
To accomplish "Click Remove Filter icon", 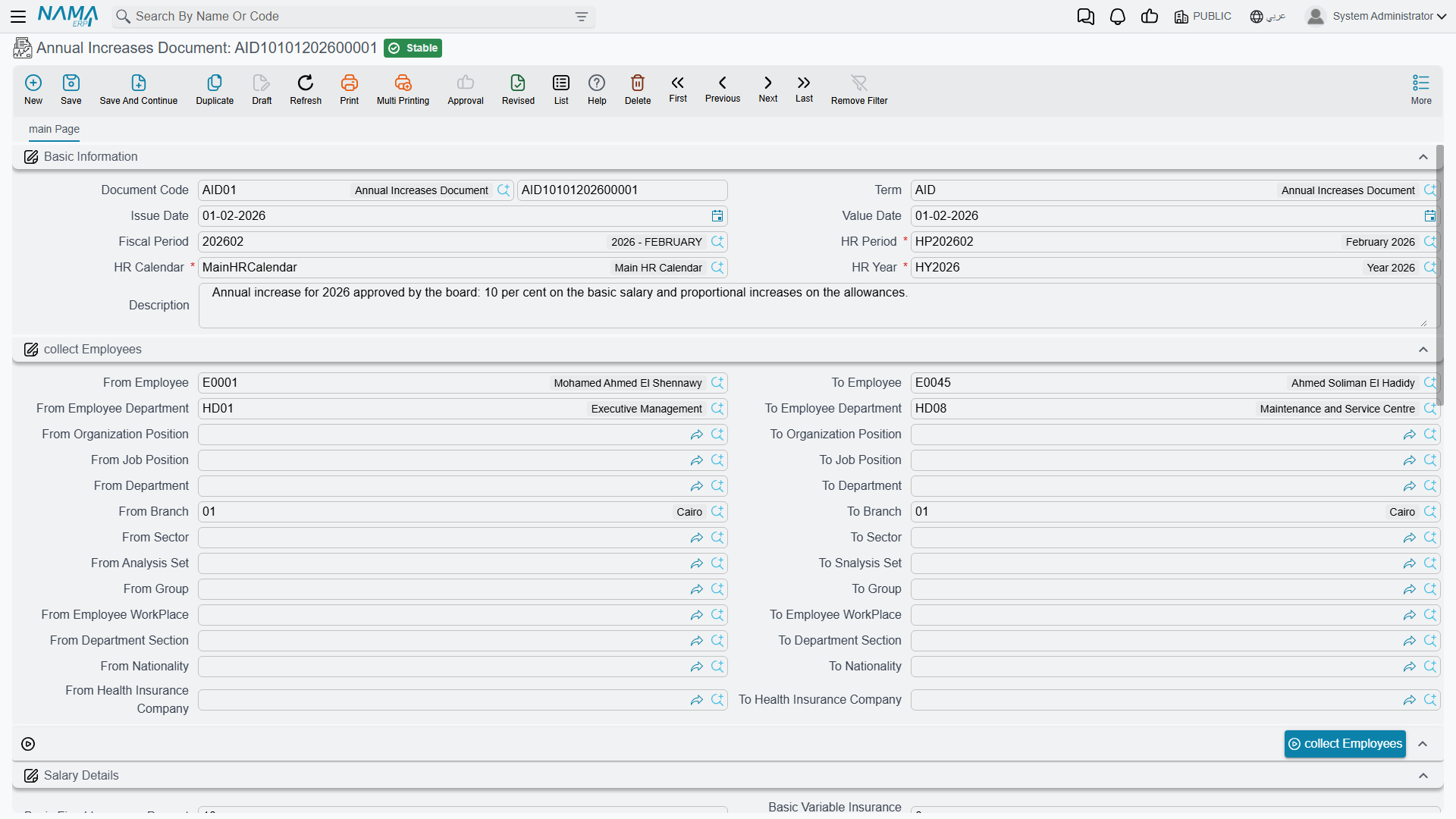I will pos(859,89).
